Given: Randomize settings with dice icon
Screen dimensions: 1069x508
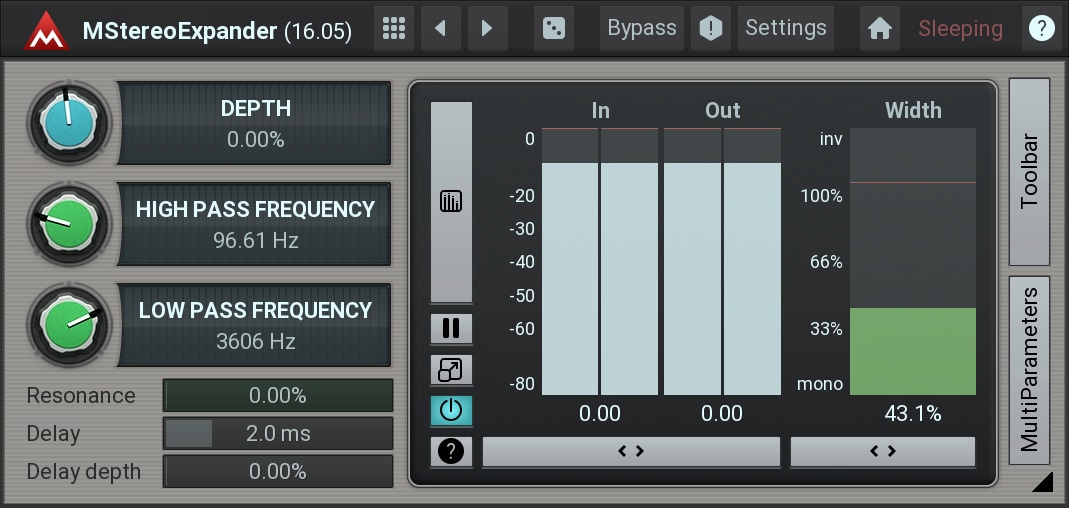Looking at the screenshot, I should click(554, 28).
